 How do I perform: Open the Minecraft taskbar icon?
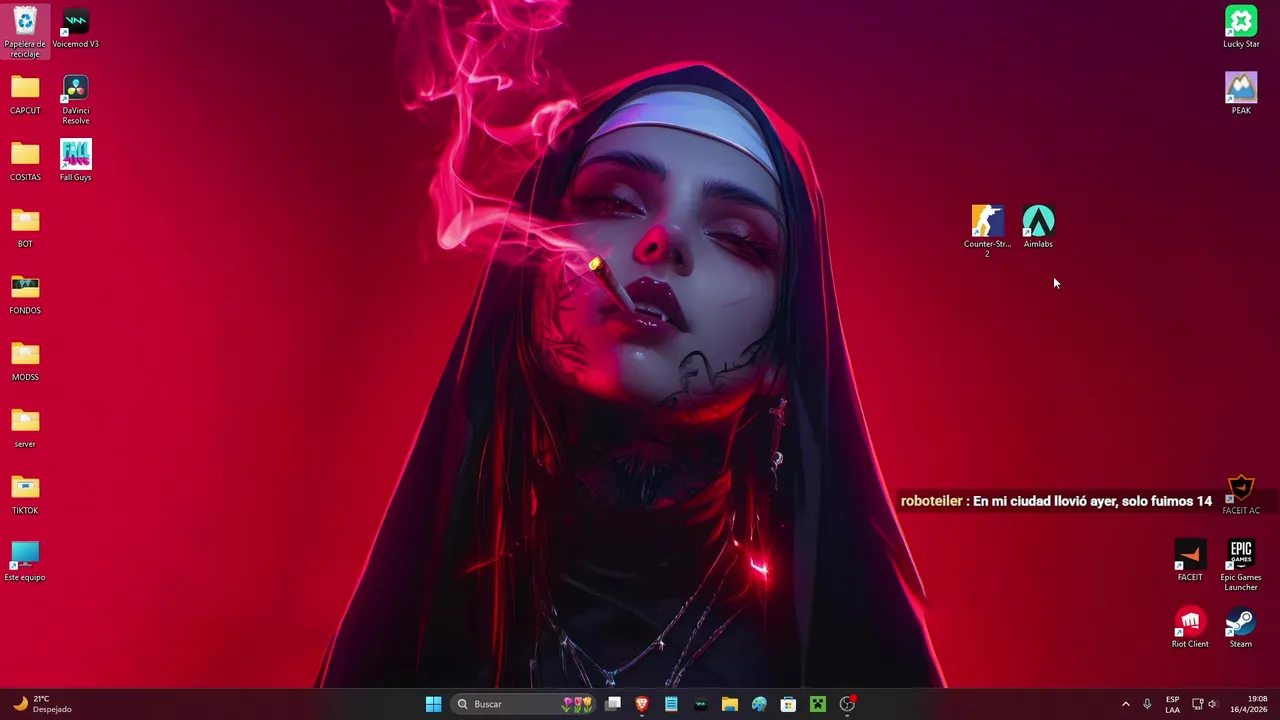point(817,704)
